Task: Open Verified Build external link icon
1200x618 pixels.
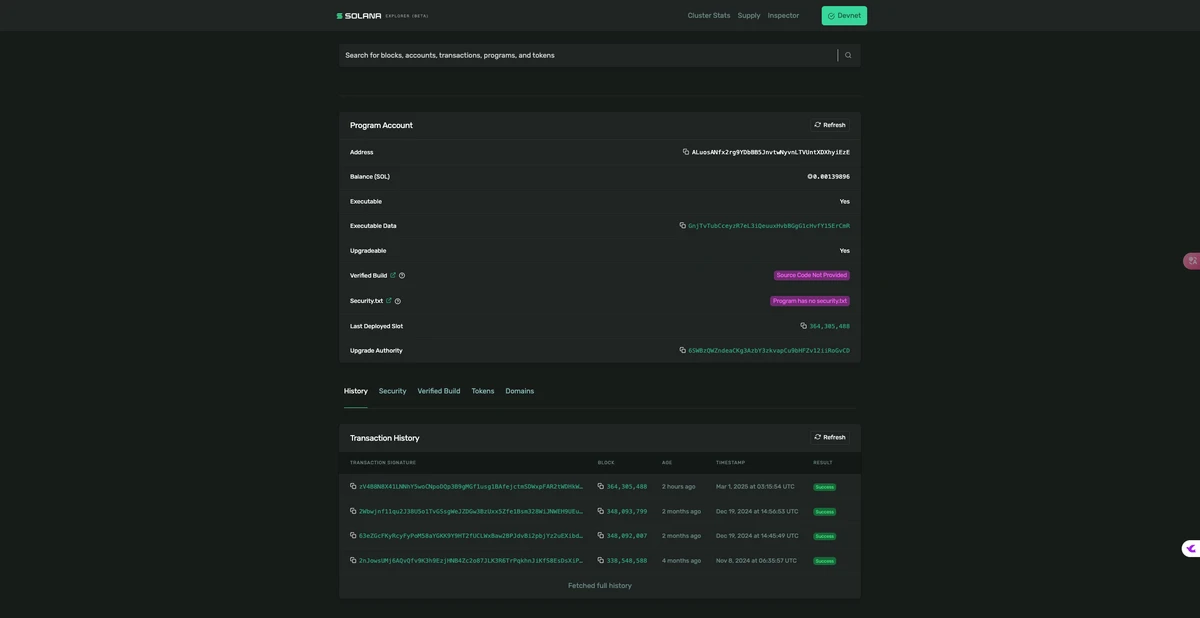Action: click(393, 275)
